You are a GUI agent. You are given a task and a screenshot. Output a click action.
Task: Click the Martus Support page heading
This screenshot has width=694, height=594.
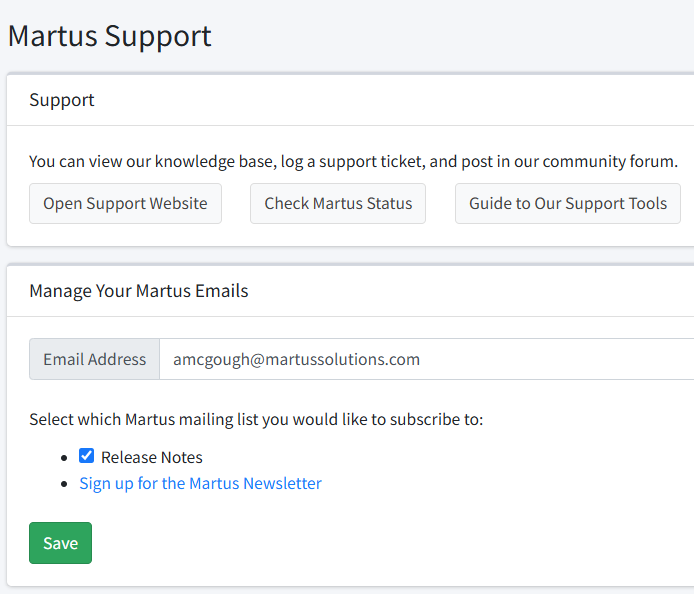coord(110,36)
